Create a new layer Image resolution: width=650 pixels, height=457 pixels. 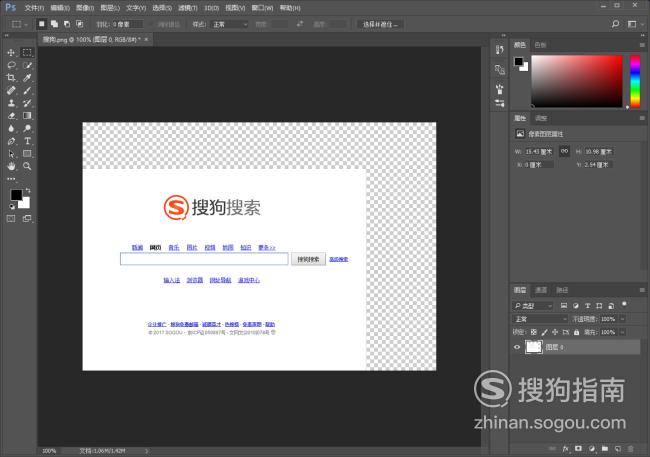[618, 449]
